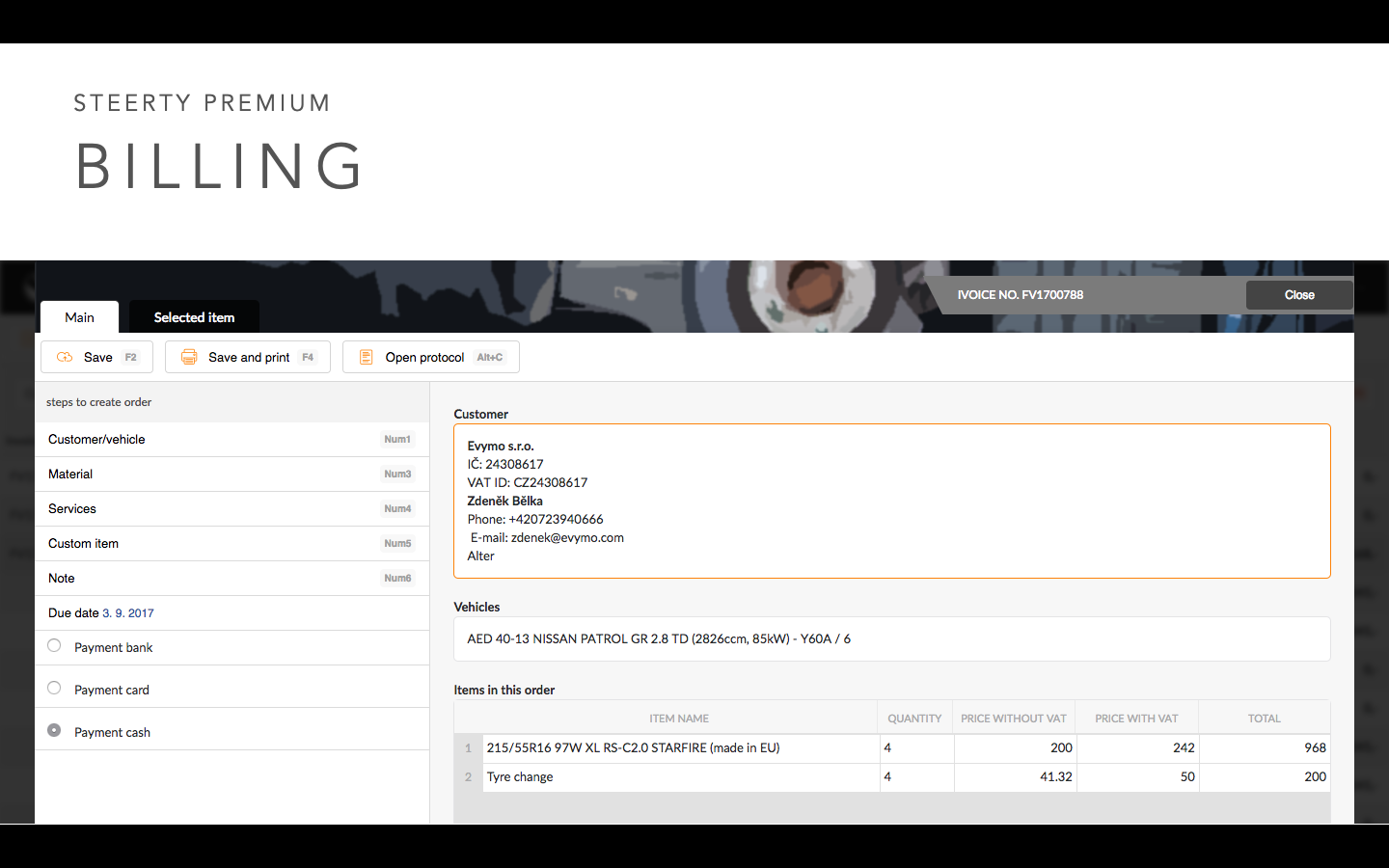The height and width of the screenshot is (868, 1389).
Task: Open the Material step
Action: [231, 474]
